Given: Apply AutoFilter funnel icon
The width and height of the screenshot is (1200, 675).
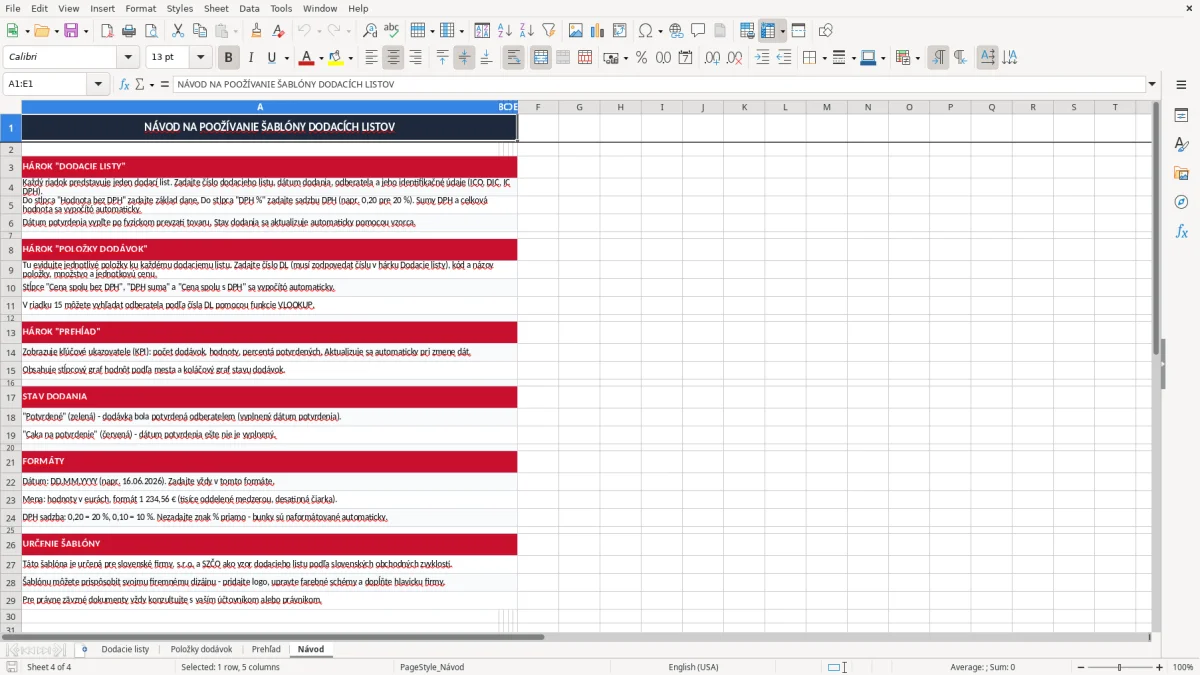Looking at the screenshot, I should 548,31.
